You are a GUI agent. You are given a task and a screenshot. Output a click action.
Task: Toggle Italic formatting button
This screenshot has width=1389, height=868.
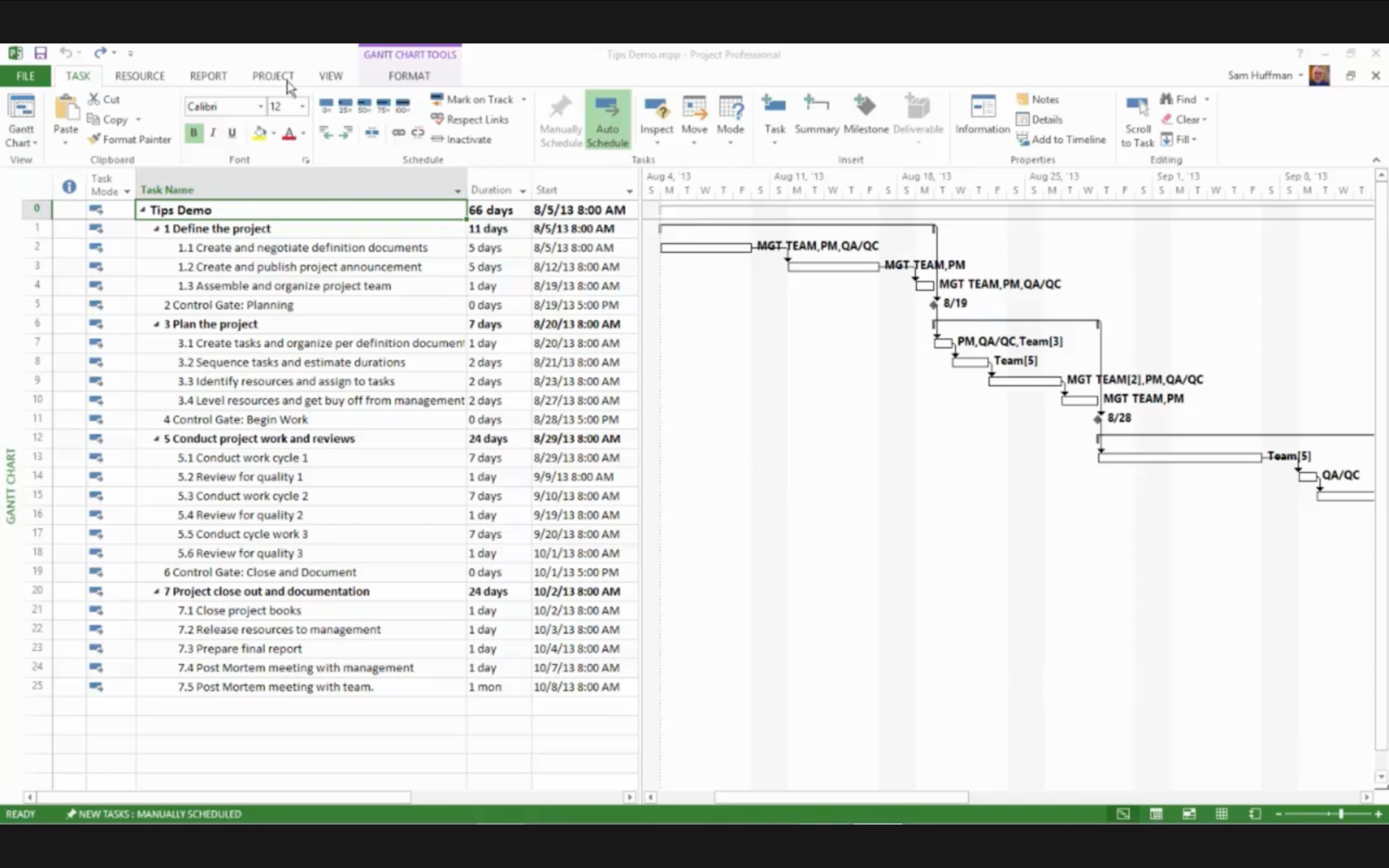(x=213, y=133)
